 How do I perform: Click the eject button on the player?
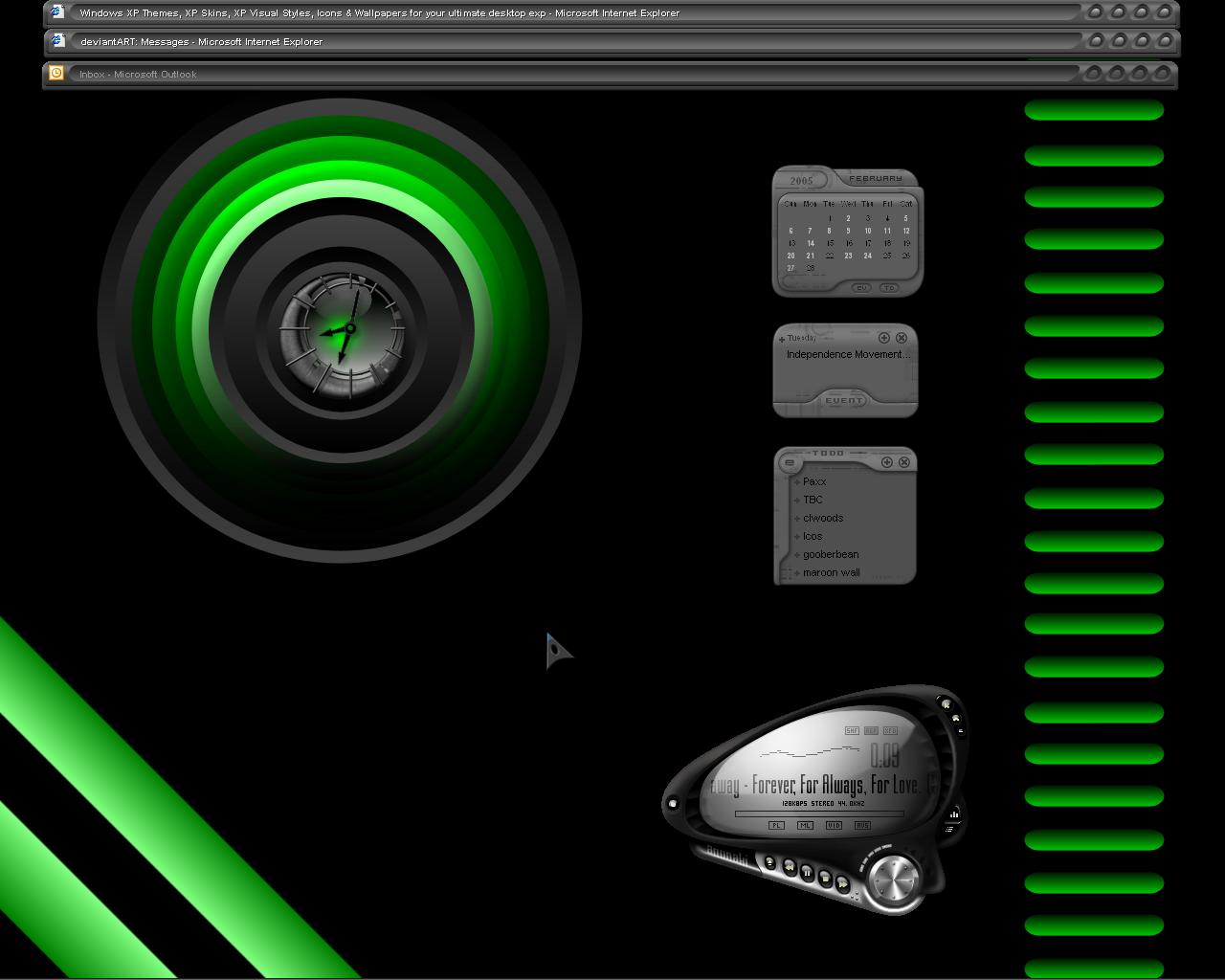(x=769, y=862)
